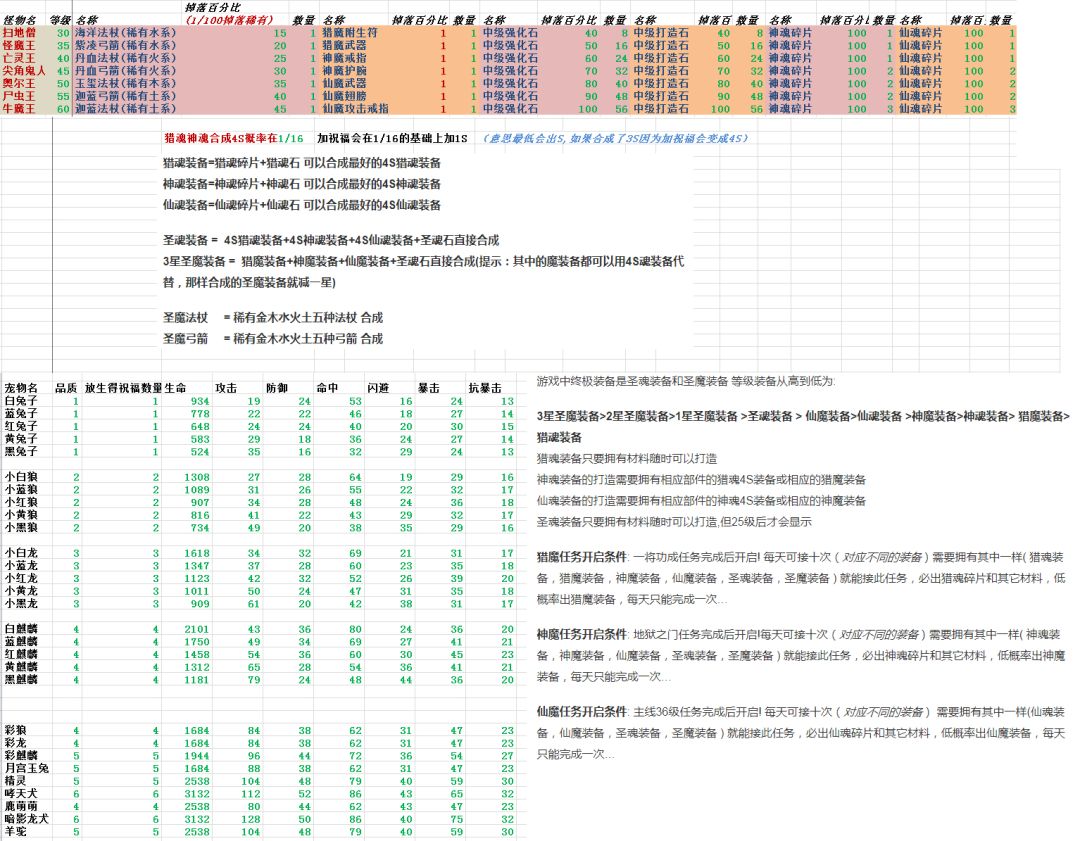The image size is (1080, 841).
Task: Click the 加祝福会在1/16的基础上加1S text
Action: (x=392, y=138)
